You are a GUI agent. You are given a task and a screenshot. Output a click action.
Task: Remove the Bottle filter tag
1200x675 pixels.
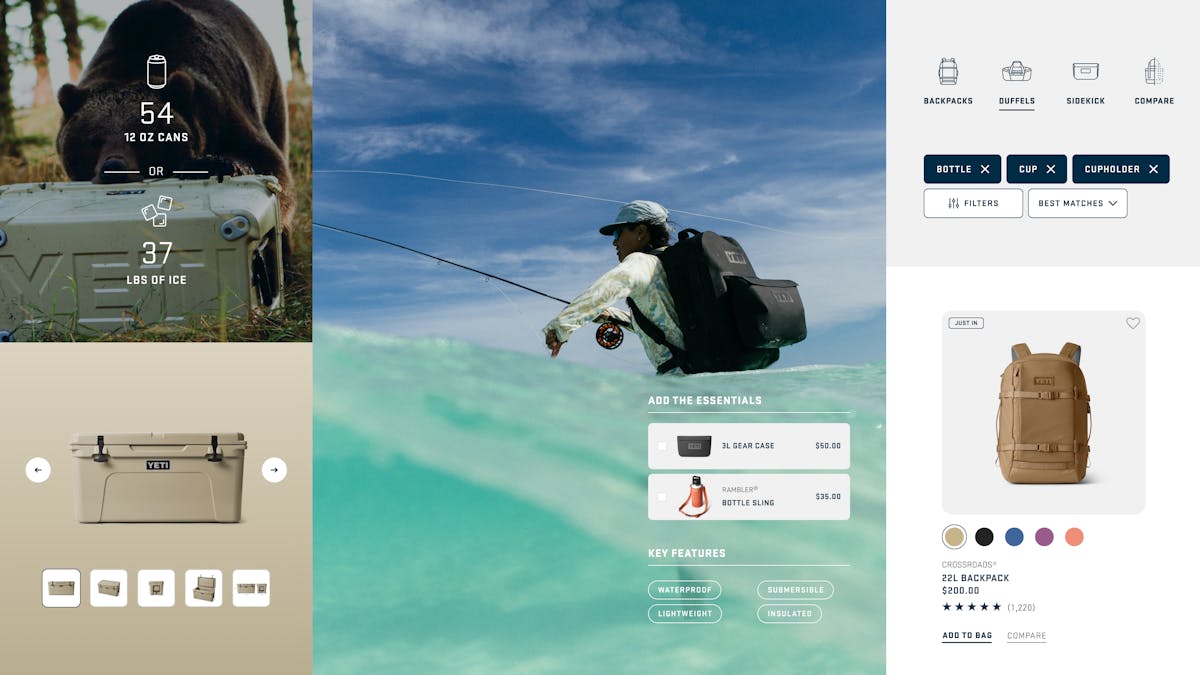pos(985,169)
